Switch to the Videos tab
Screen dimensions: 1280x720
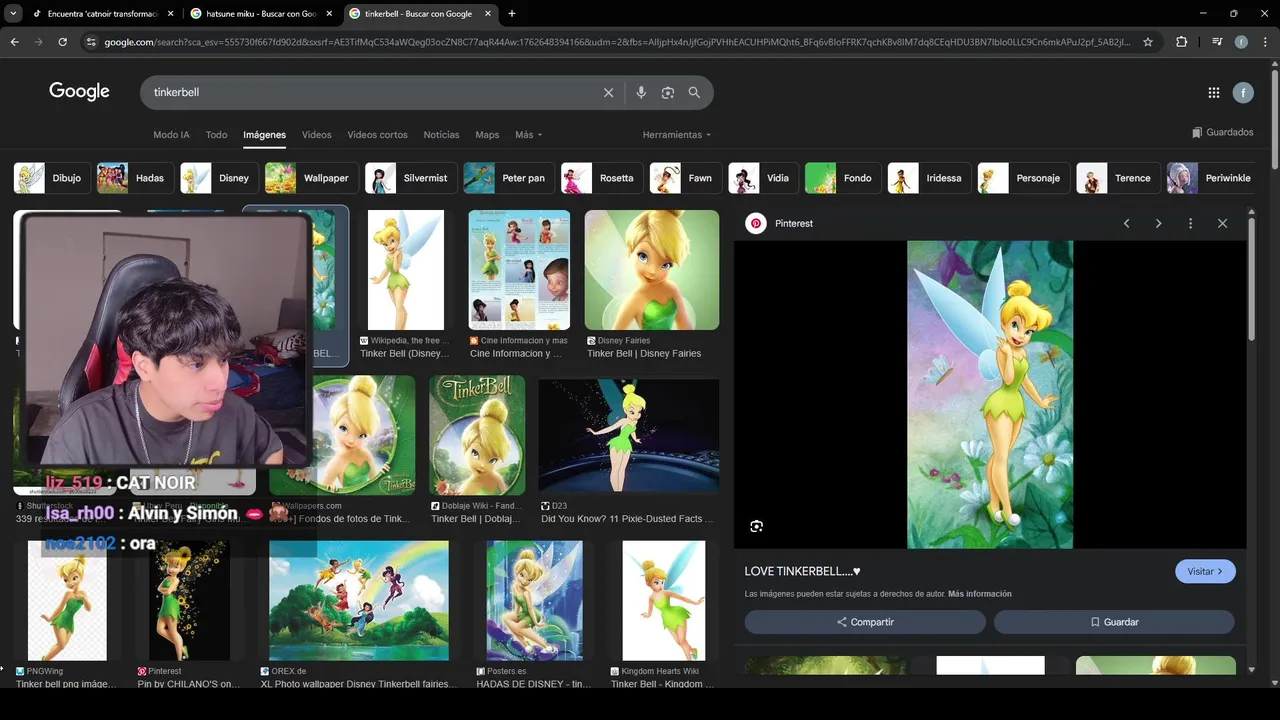[317, 135]
